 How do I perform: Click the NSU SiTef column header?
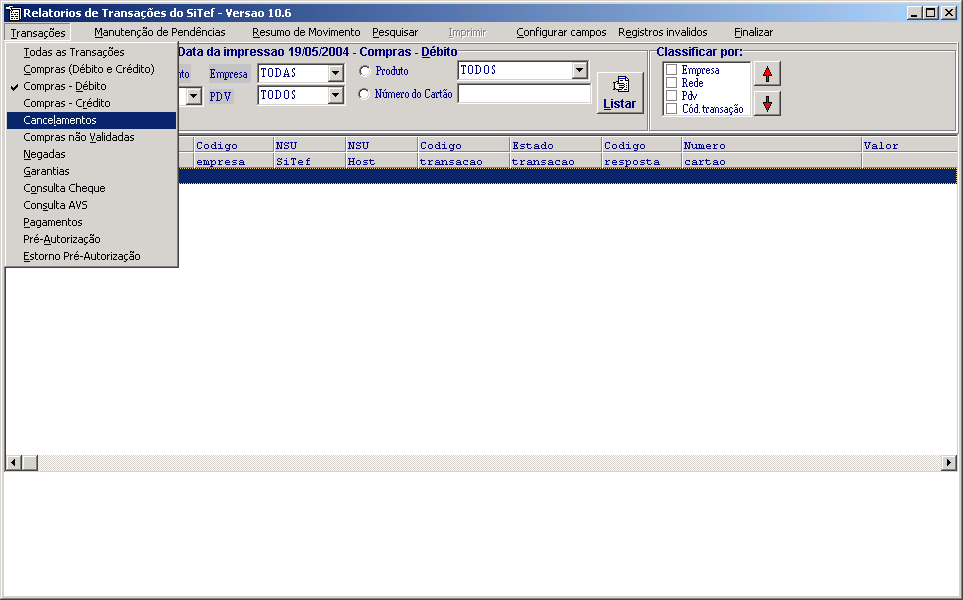[310, 153]
